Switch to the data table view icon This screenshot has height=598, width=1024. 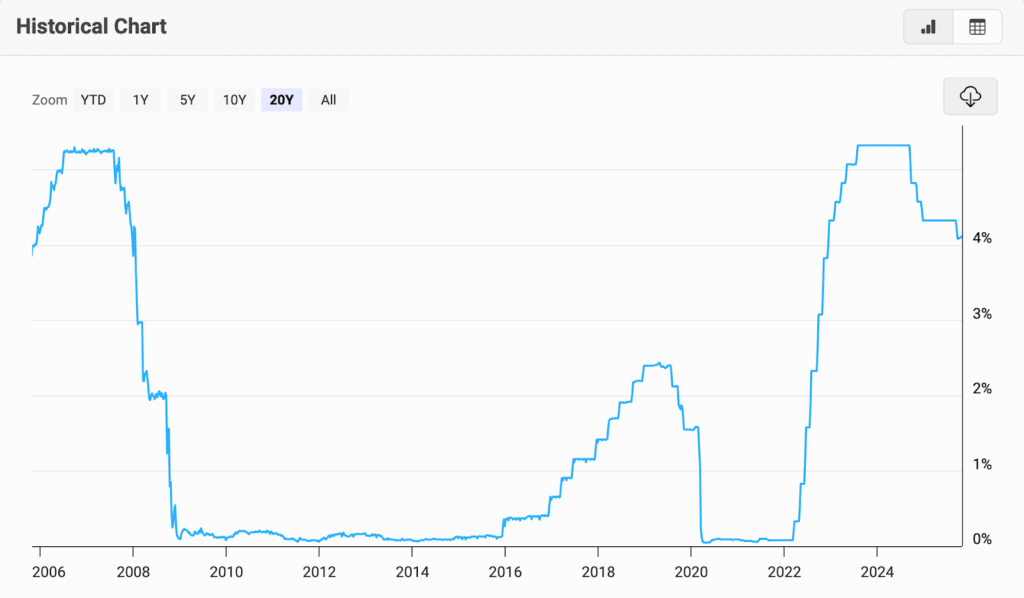[x=977, y=27]
